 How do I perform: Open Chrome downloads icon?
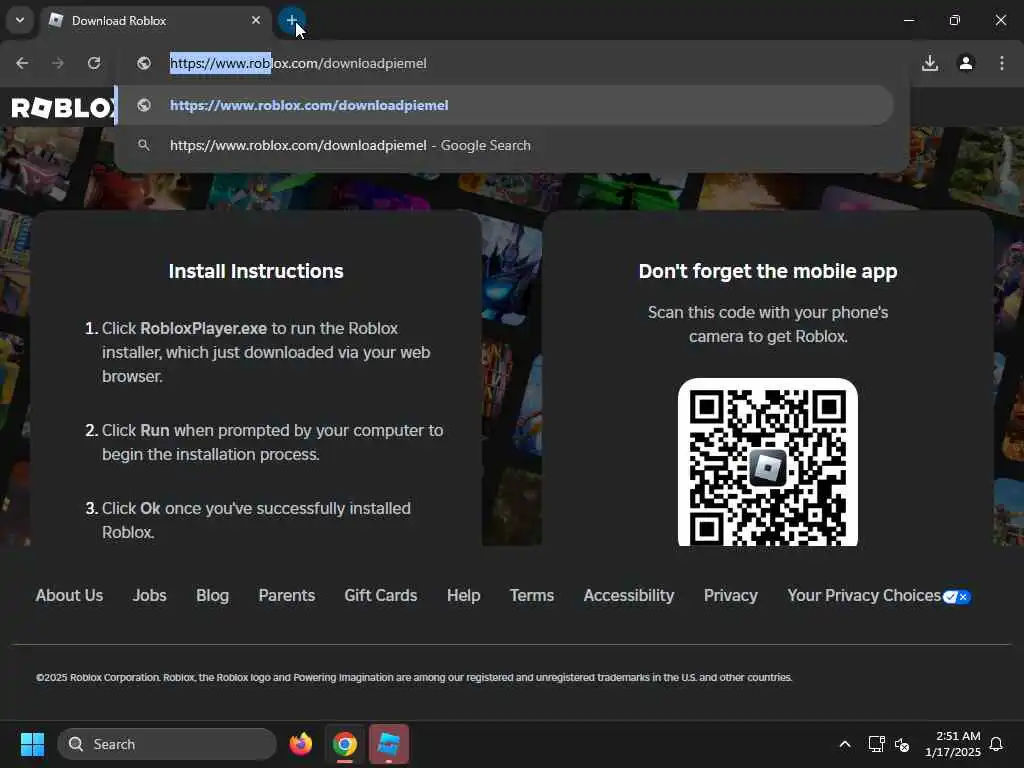coord(930,63)
